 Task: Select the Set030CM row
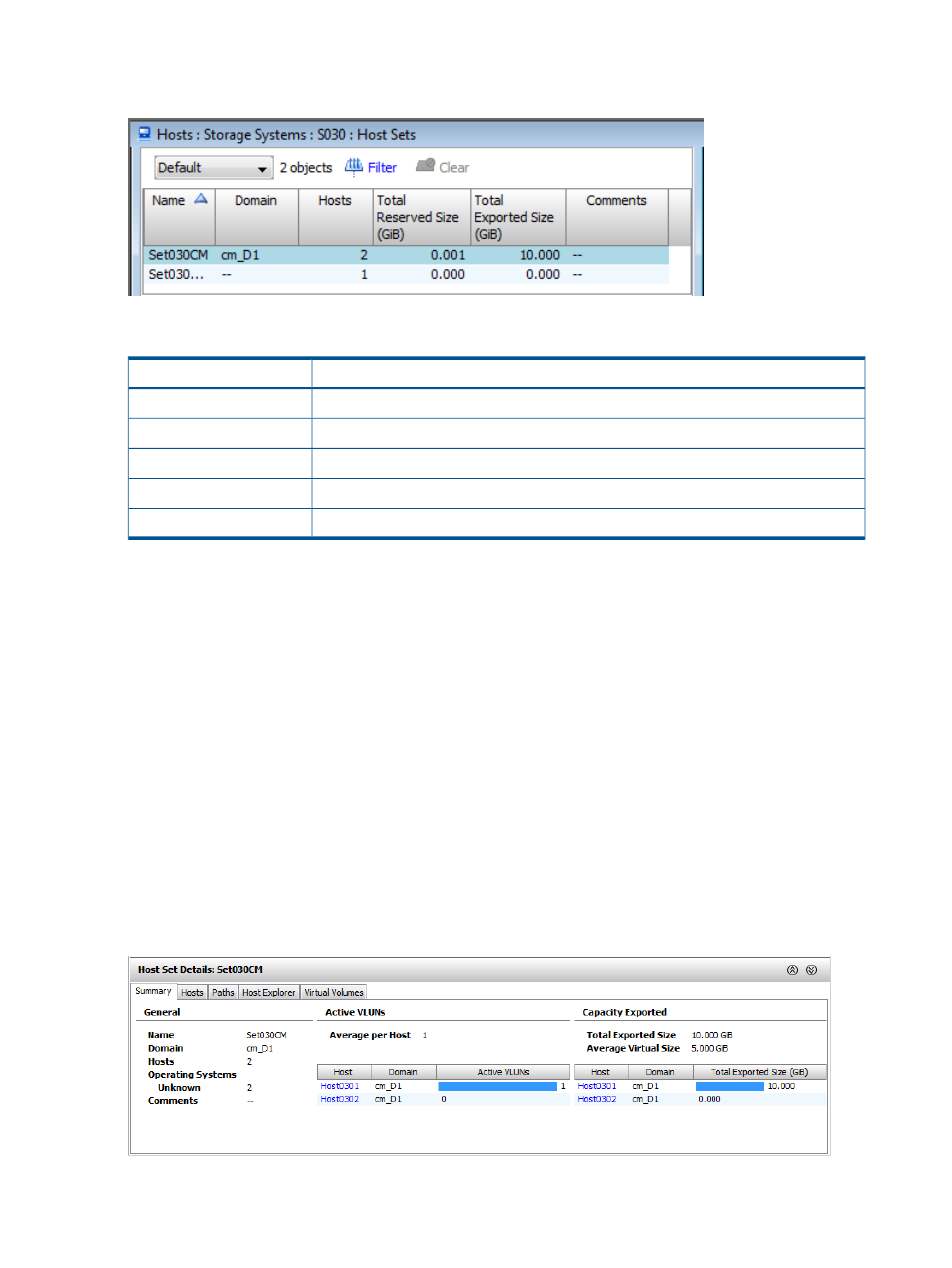406,255
